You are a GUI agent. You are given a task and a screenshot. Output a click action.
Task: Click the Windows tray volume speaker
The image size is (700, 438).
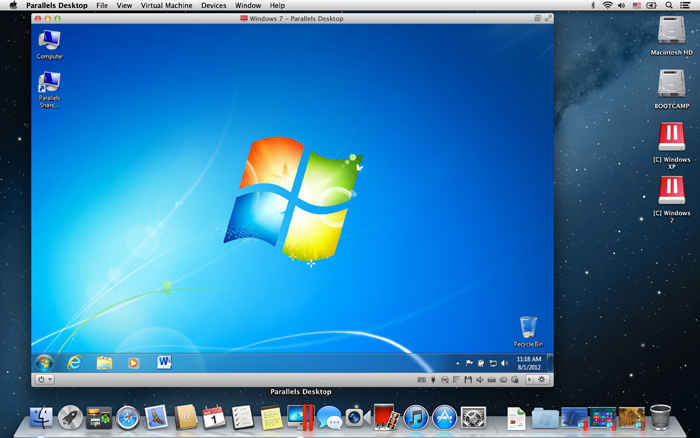coord(504,363)
